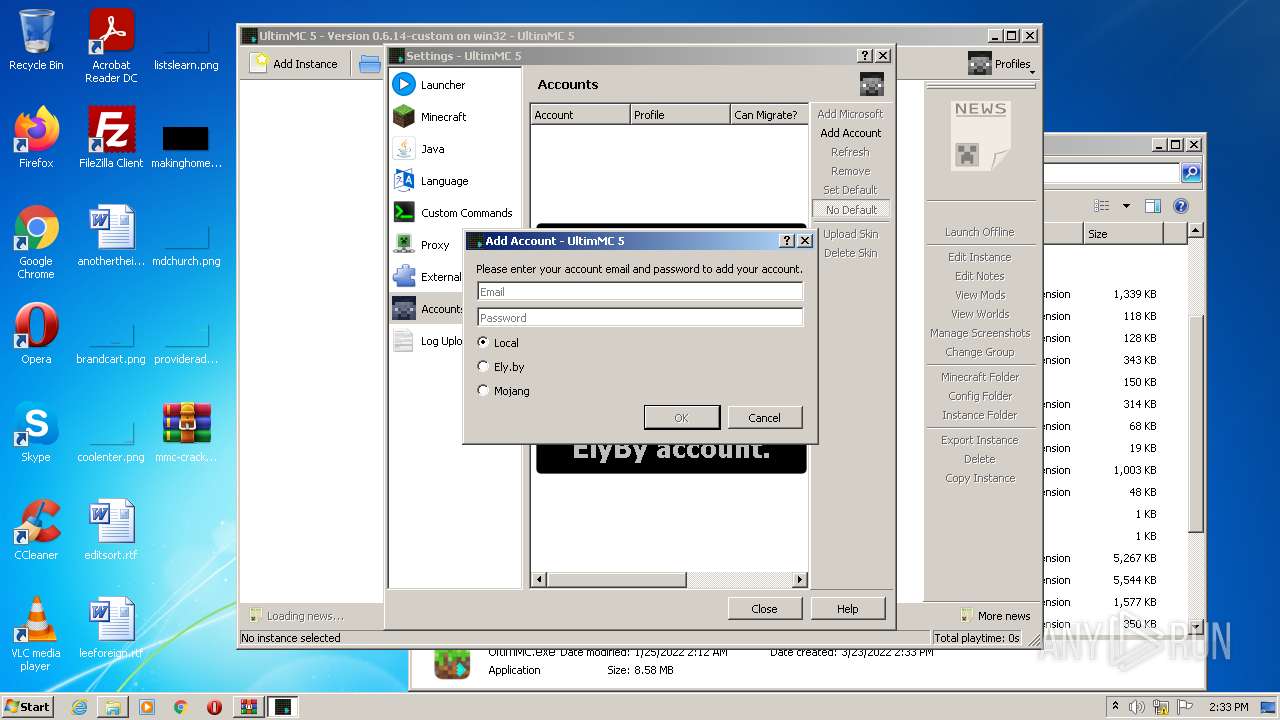Image resolution: width=1280 pixels, height=720 pixels.
Task: Click the Size column header in Explorer
Action: 1124,234
